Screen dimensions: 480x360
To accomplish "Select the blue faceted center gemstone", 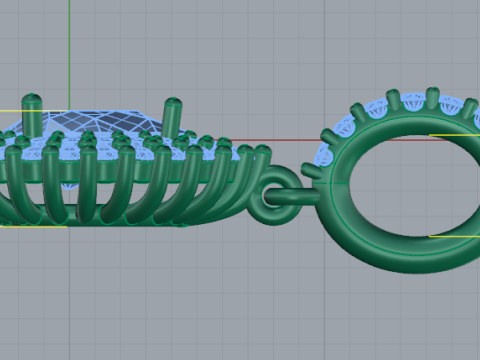I will [97, 123].
